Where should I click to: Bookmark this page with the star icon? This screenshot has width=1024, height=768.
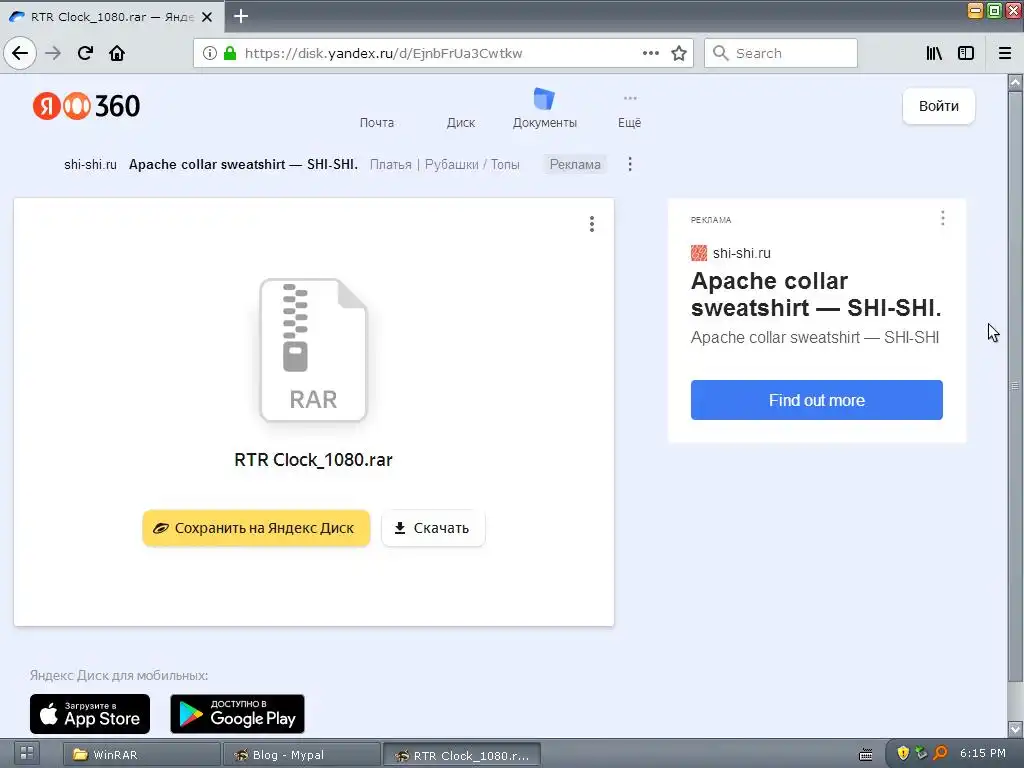(x=679, y=54)
